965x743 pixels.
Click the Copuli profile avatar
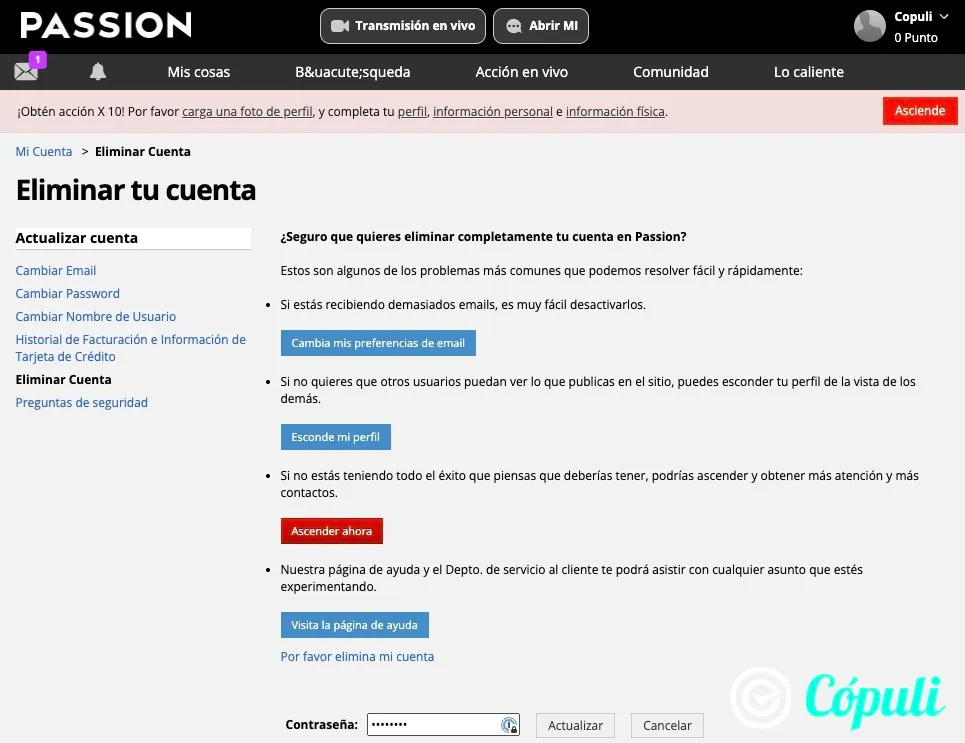[869, 26]
